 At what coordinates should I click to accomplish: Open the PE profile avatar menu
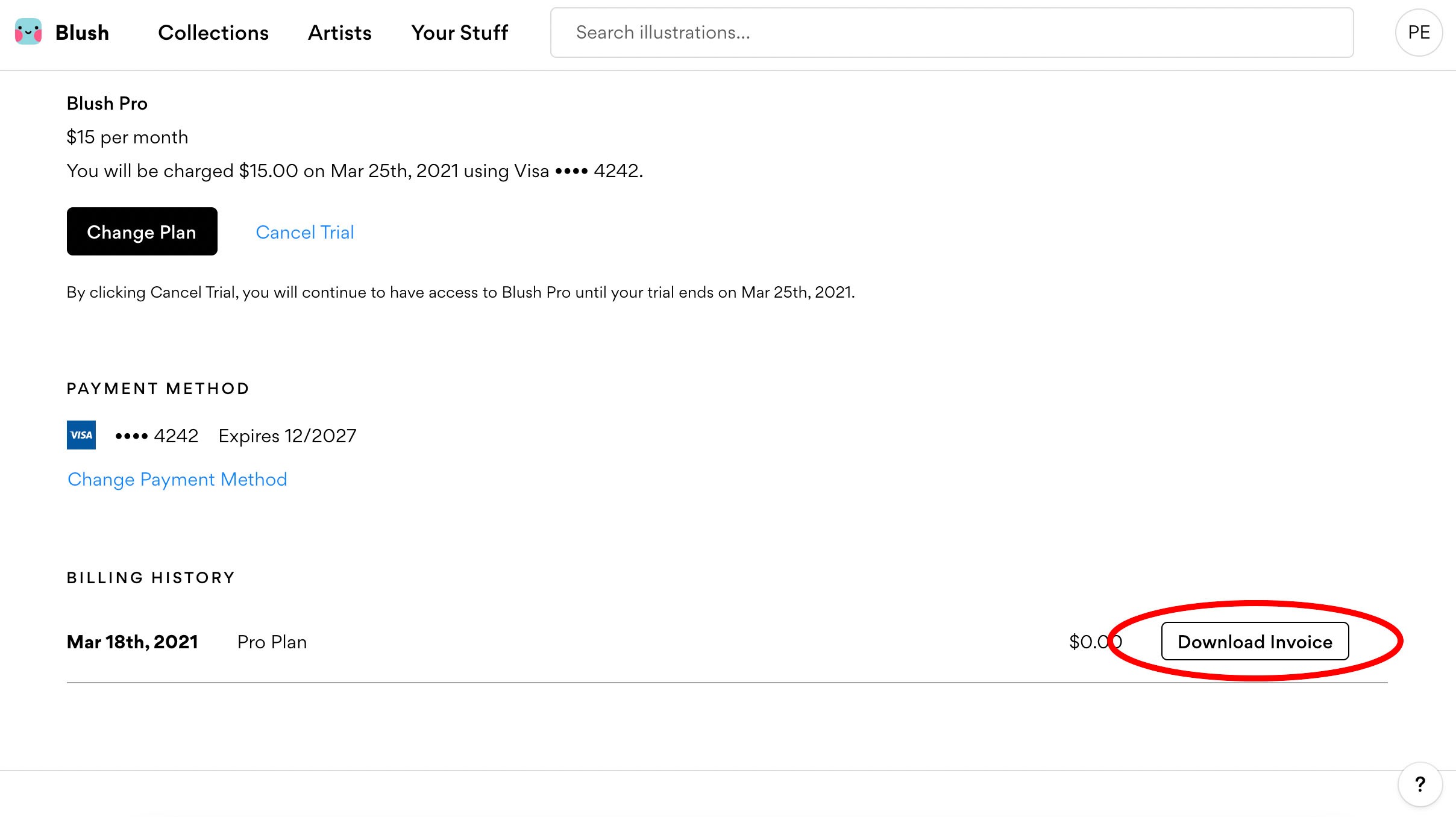pyautogui.click(x=1418, y=33)
